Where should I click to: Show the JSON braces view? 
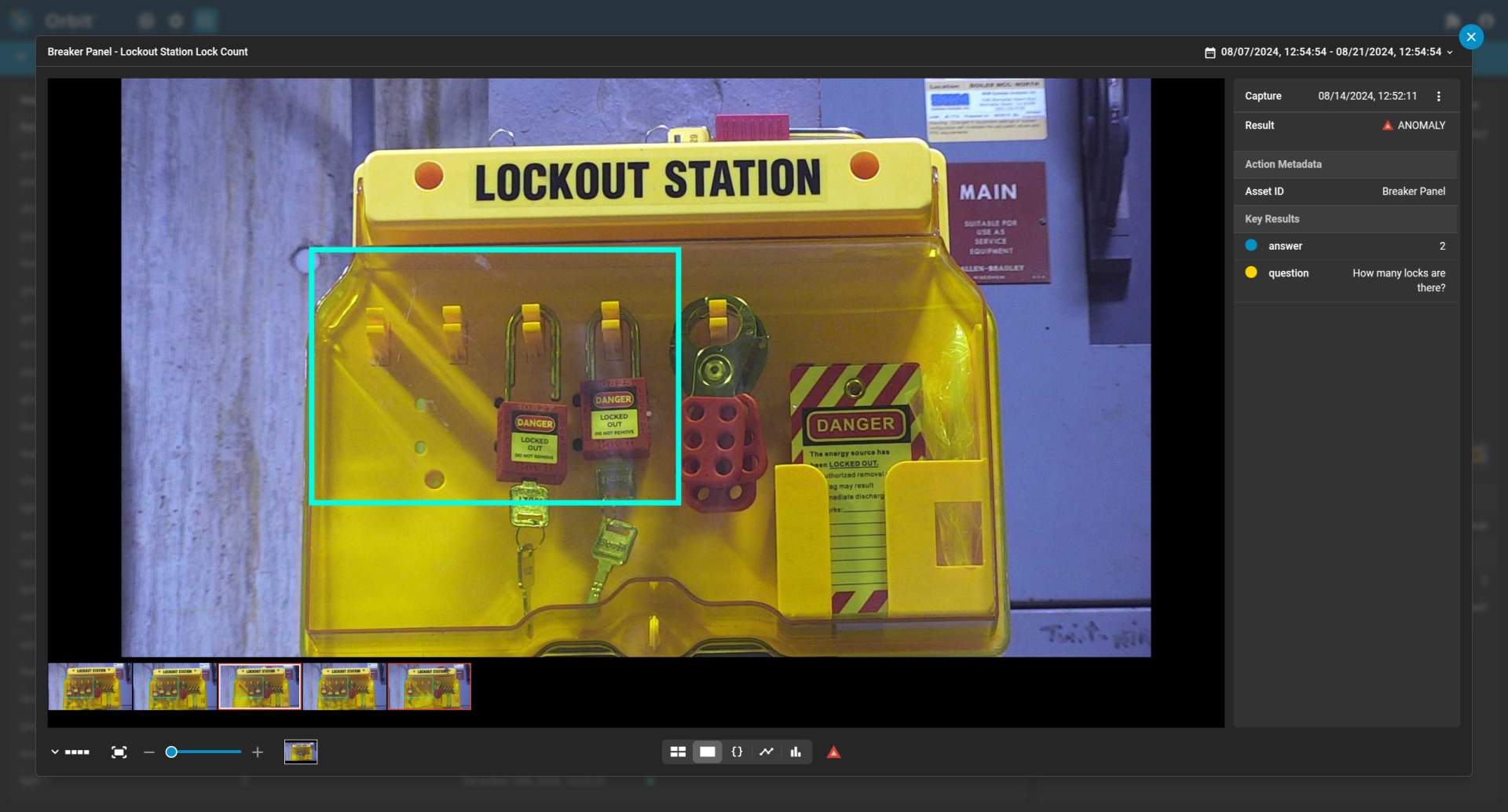(x=737, y=752)
